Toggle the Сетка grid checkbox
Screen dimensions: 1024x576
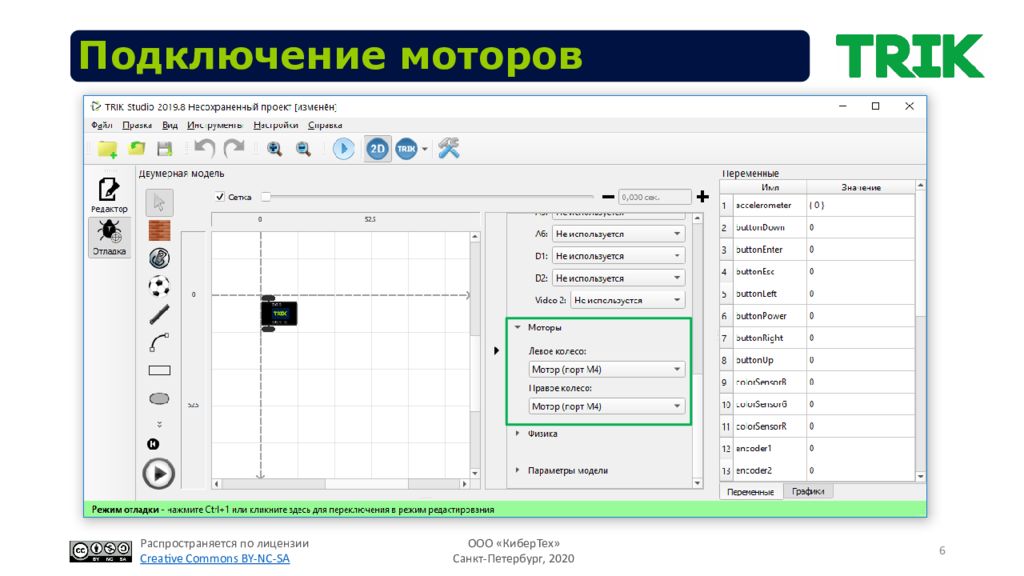220,197
